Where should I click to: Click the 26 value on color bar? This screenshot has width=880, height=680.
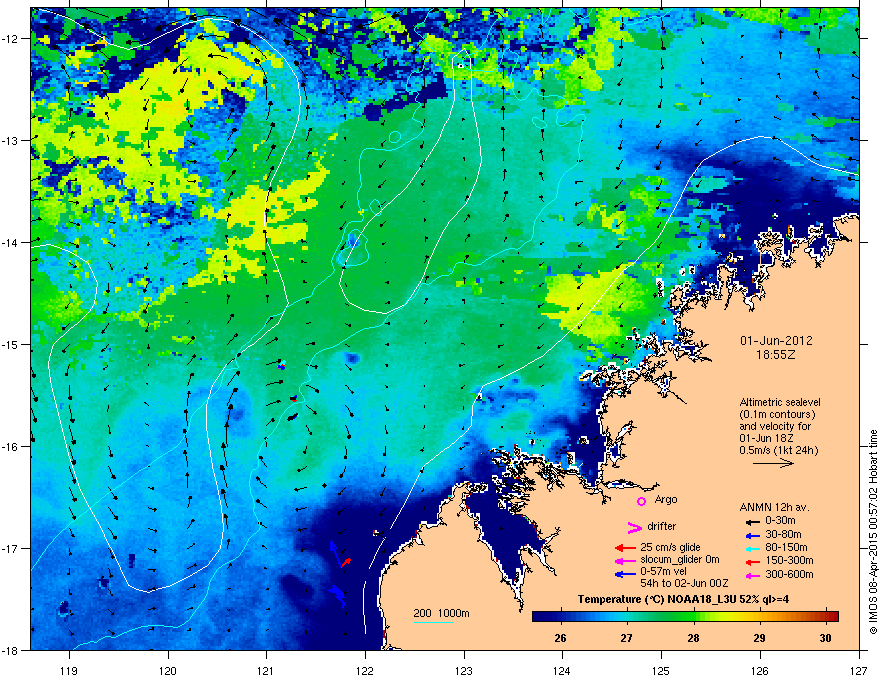pyautogui.click(x=560, y=638)
